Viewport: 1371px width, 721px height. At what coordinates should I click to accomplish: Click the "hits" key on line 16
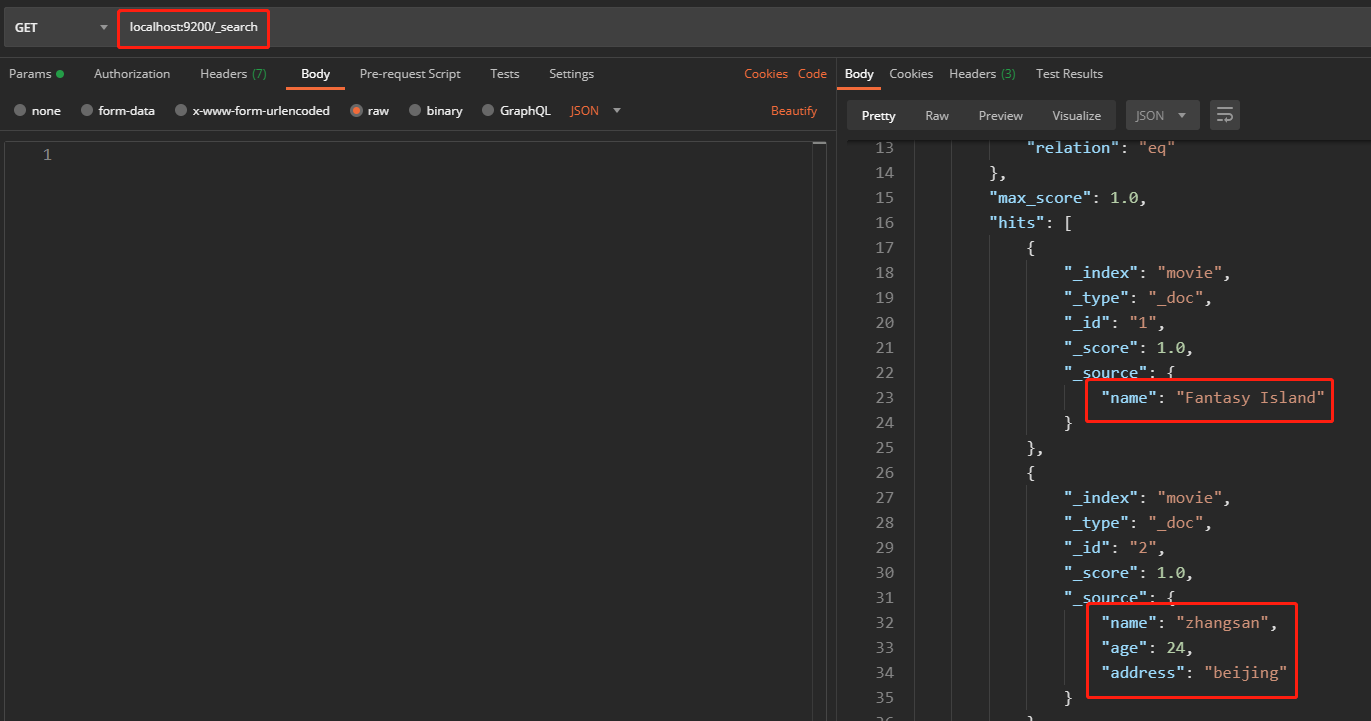1018,223
